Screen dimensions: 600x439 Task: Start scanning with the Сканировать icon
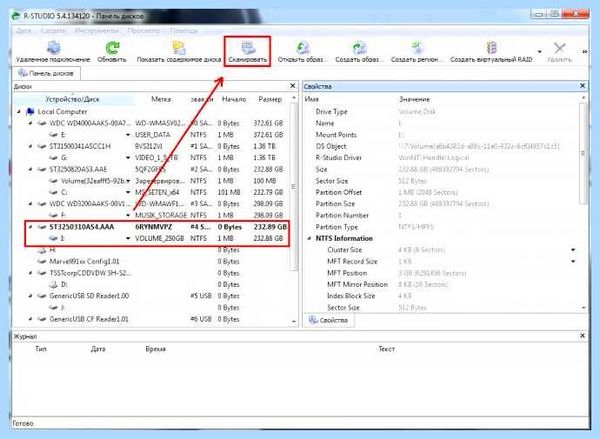tap(248, 48)
